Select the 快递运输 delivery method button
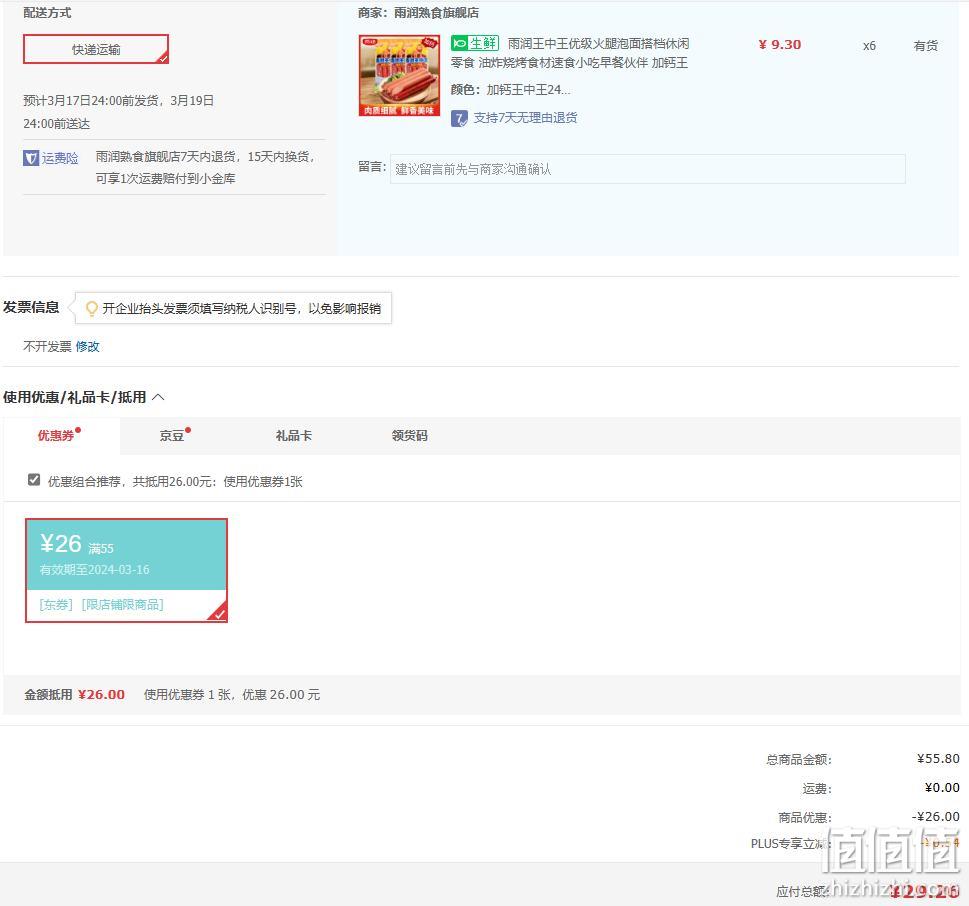The height and width of the screenshot is (906, 969). [x=96, y=49]
